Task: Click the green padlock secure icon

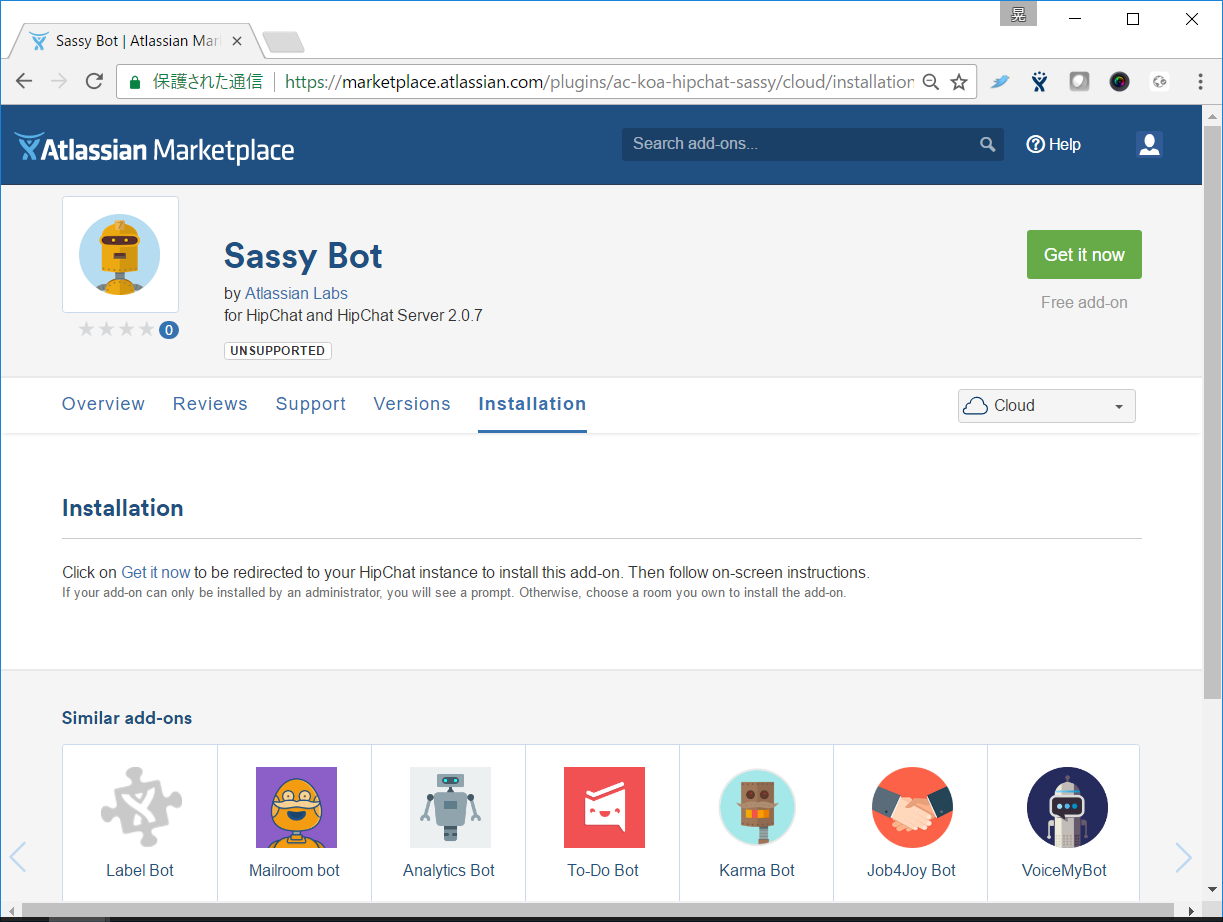Action: (135, 82)
